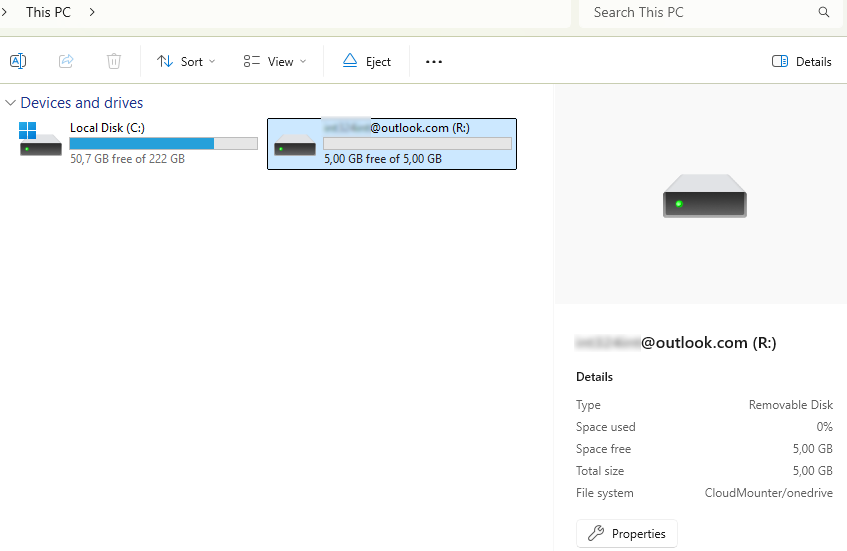Click the large drive preview image in details pane
The height and width of the screenshot is (551, 847).
(704, 196)
